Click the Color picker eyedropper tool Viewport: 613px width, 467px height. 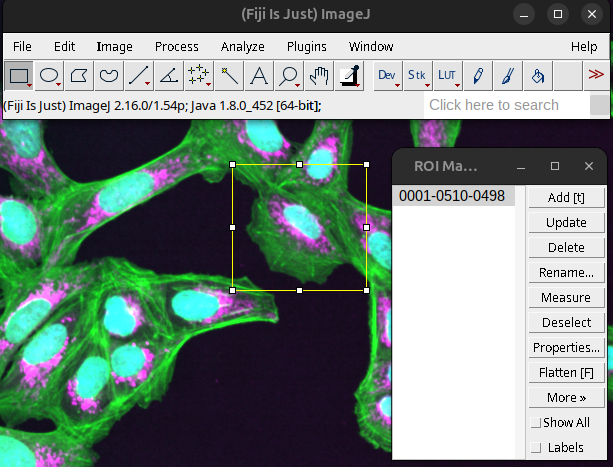pos(349,75)
